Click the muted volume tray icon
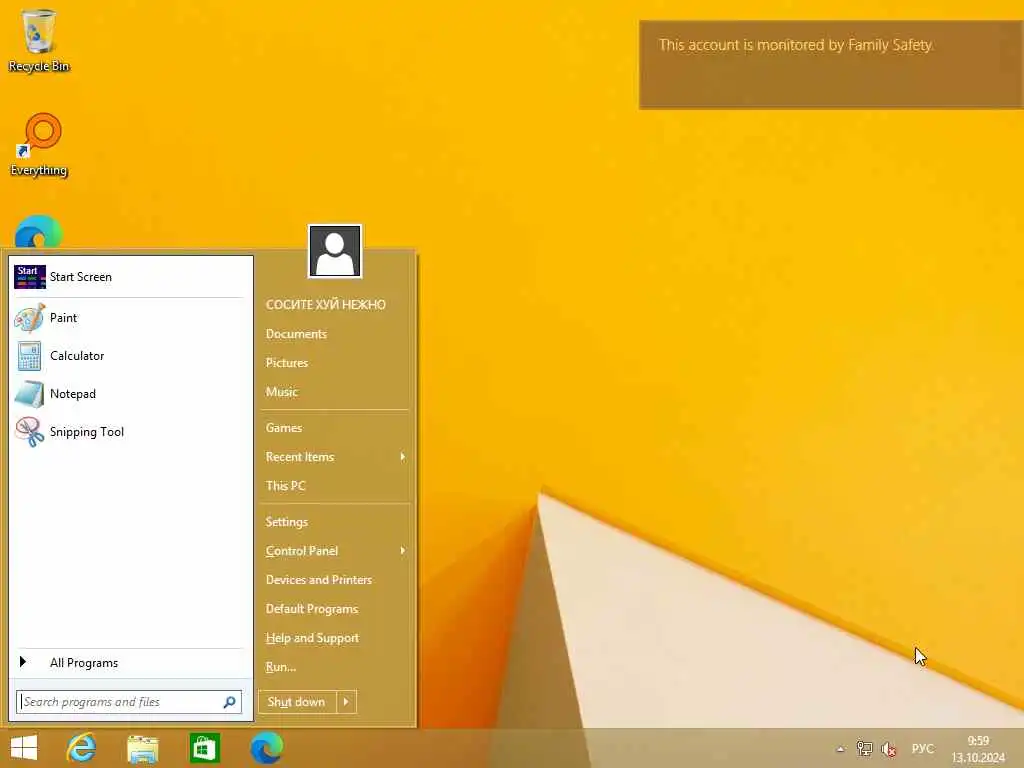 click(x=889, y=749)
